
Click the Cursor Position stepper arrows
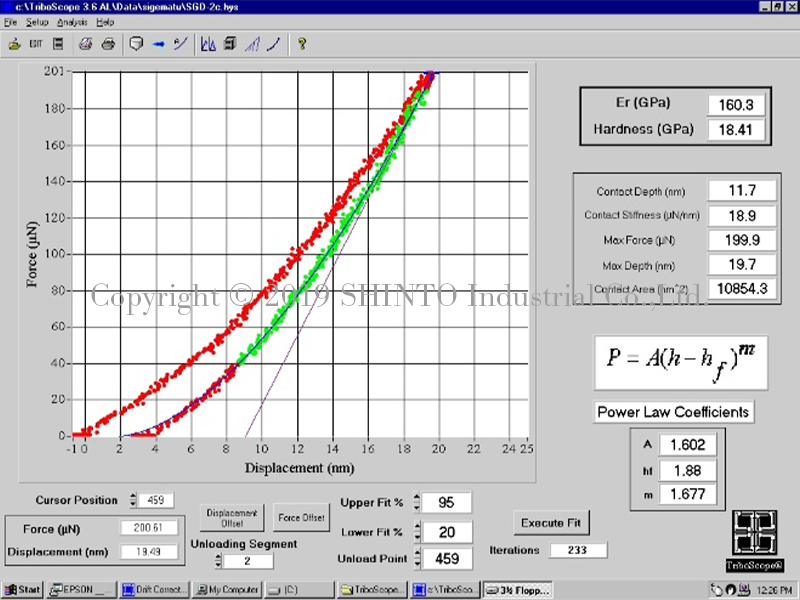click(x=133, y=500)
